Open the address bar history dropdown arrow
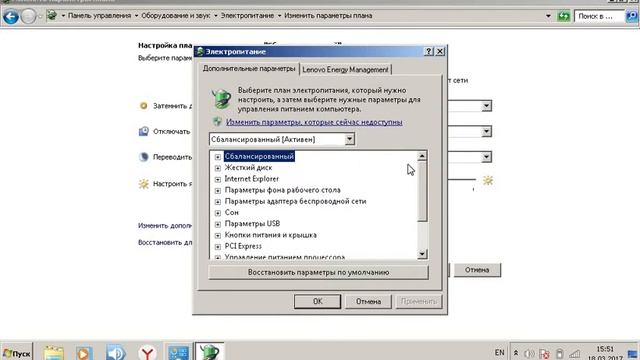640x360 pixels. tap(548, 16)
